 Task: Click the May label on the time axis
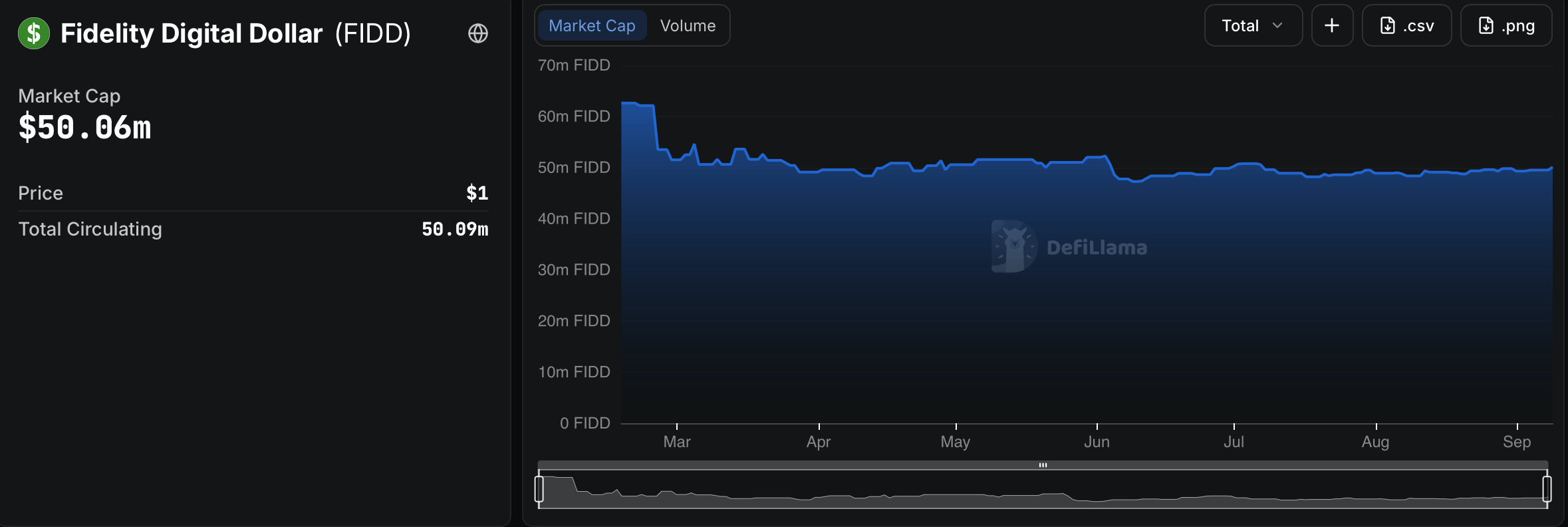(956, 442)
